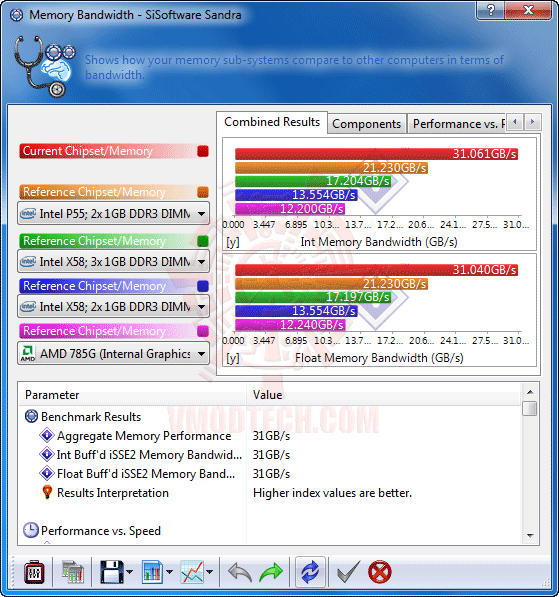Click the lightbulb icon beside Results Interpretation
This screenshot has width=559, height=597.
click(x=47, y=492)
